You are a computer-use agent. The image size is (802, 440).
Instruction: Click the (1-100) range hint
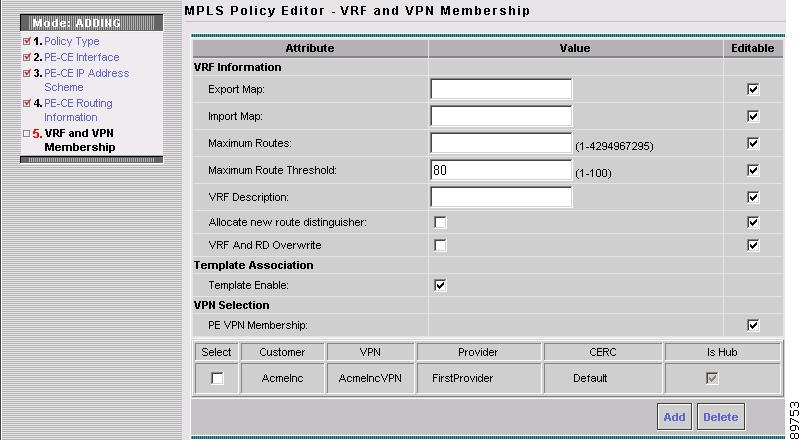[593, 173]
